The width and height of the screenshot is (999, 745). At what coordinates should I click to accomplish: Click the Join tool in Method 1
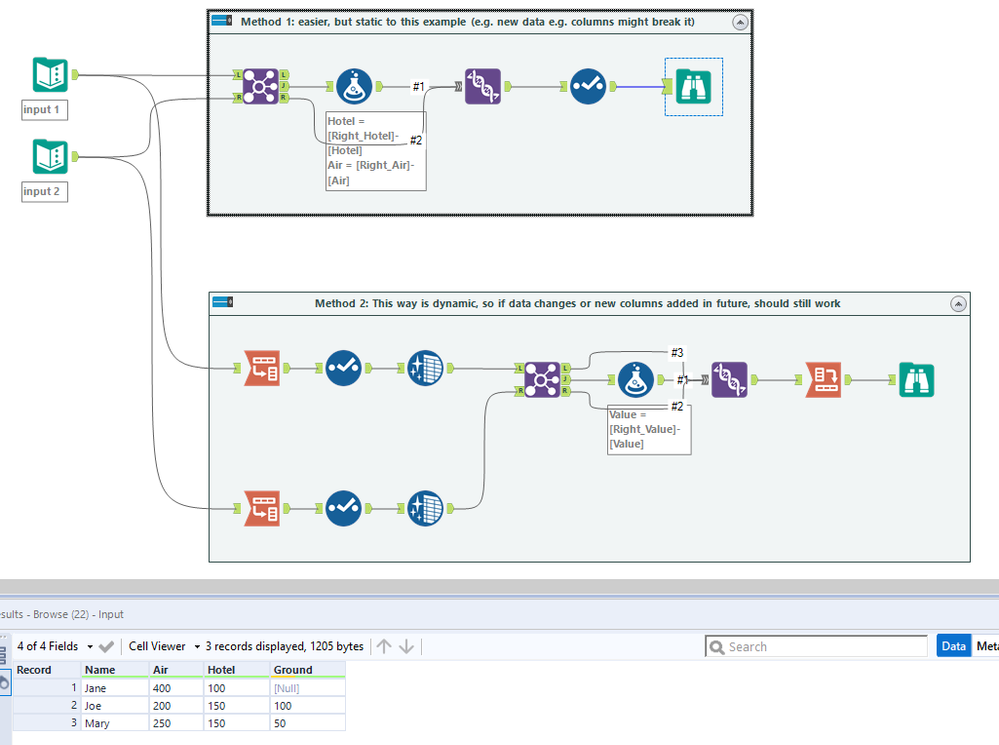pos(261,86)
